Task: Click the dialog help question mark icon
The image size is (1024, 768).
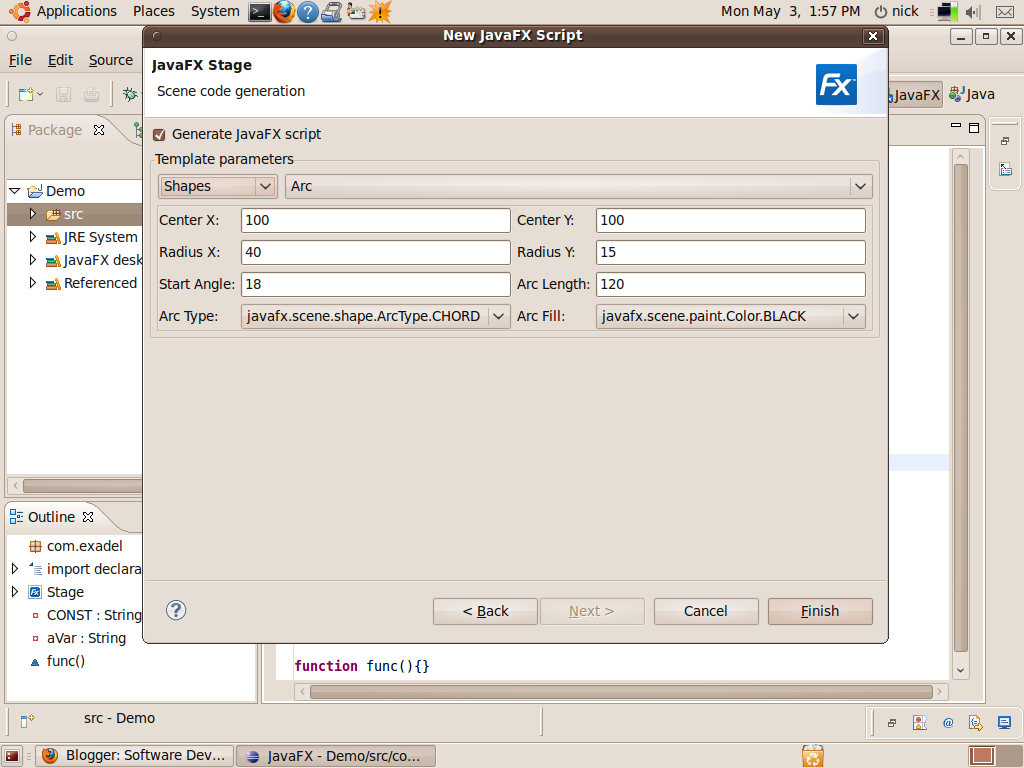Action: 176,610
